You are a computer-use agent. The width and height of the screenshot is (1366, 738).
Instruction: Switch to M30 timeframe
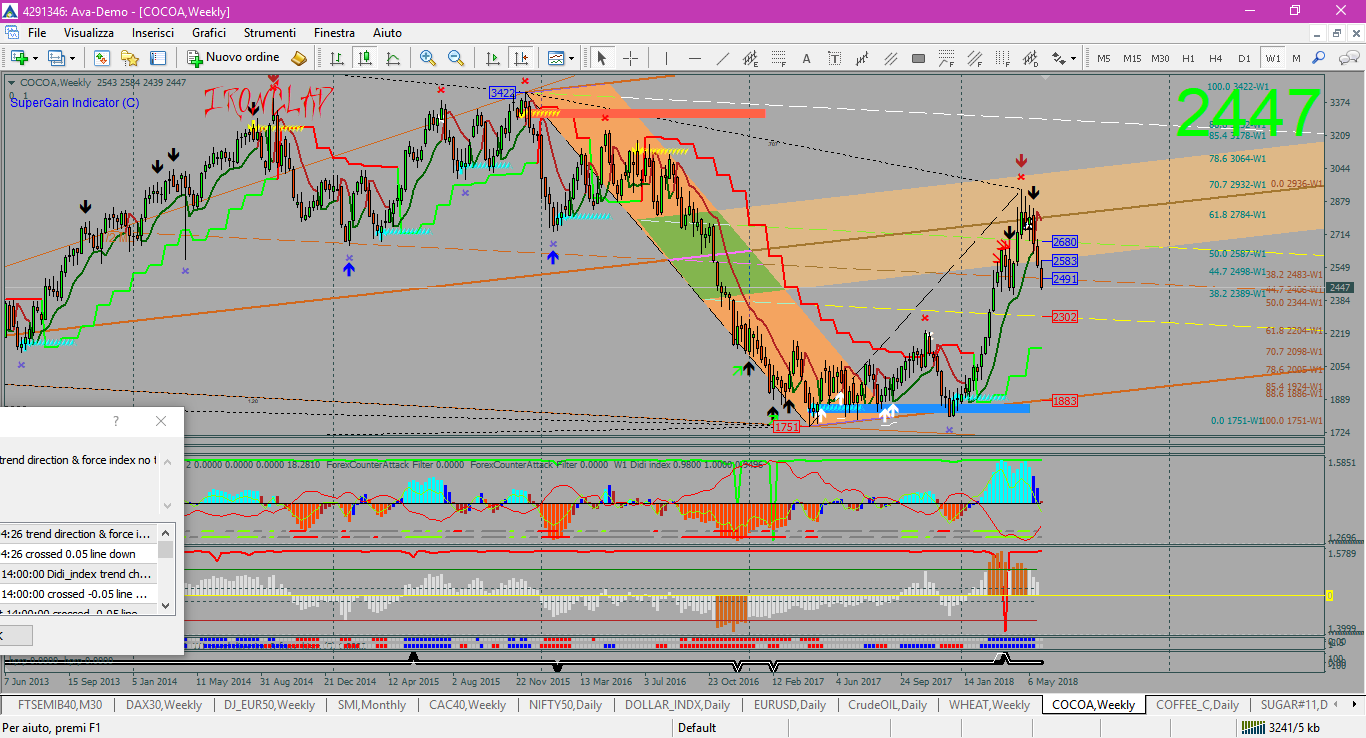click(x=1160, y=58)
